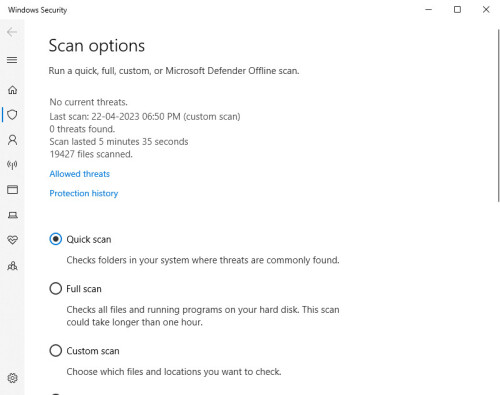Select the Quick scan radio button
This screenshot has width=500, height=395.
tap(56, 239)
